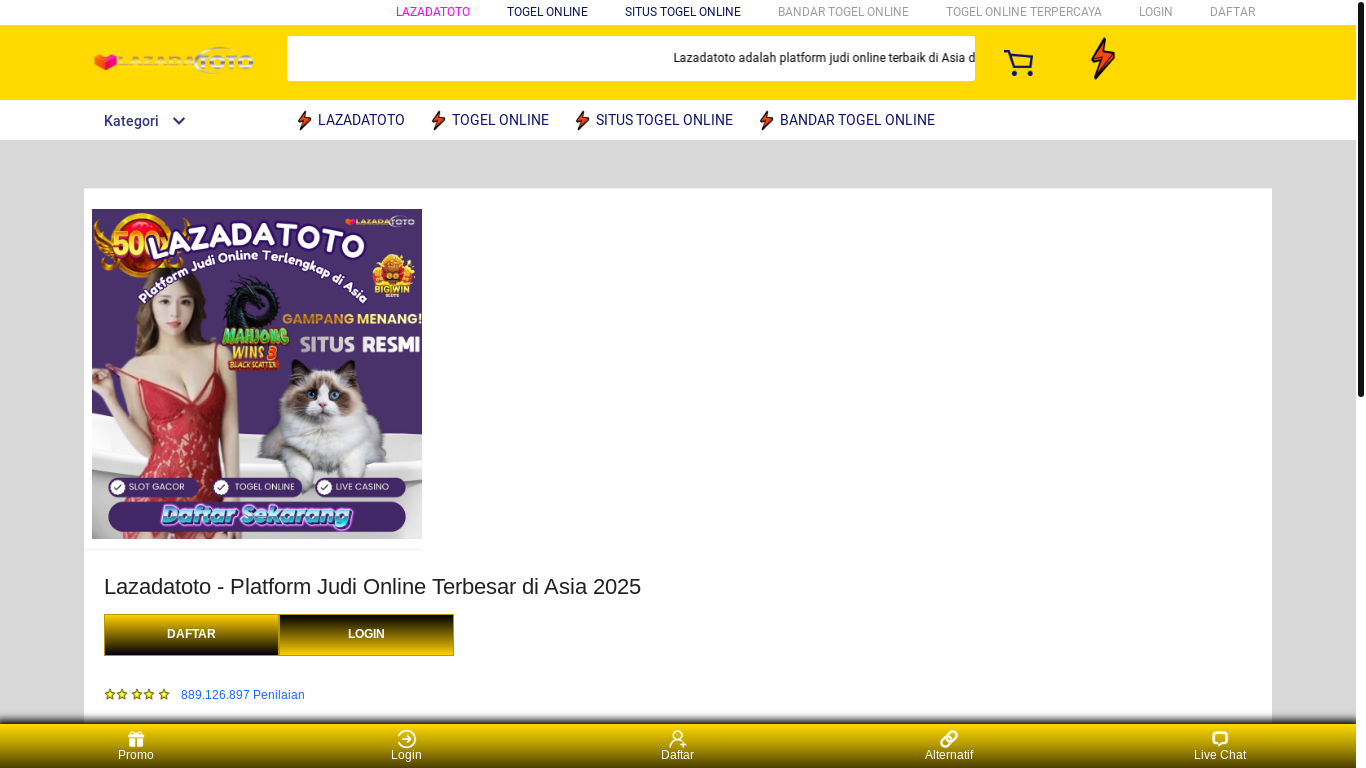Open TOGEL ONLINE TERPERCAYA in top menu

(x=1024, y=12)
